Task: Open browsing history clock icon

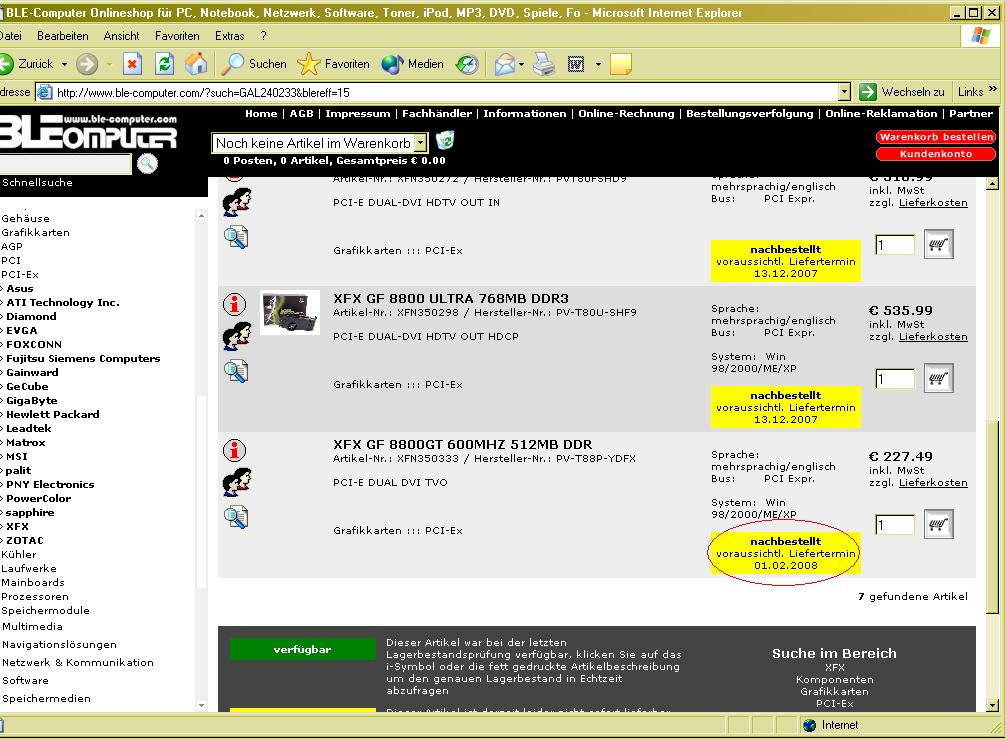Action: (x=467, y=64)
